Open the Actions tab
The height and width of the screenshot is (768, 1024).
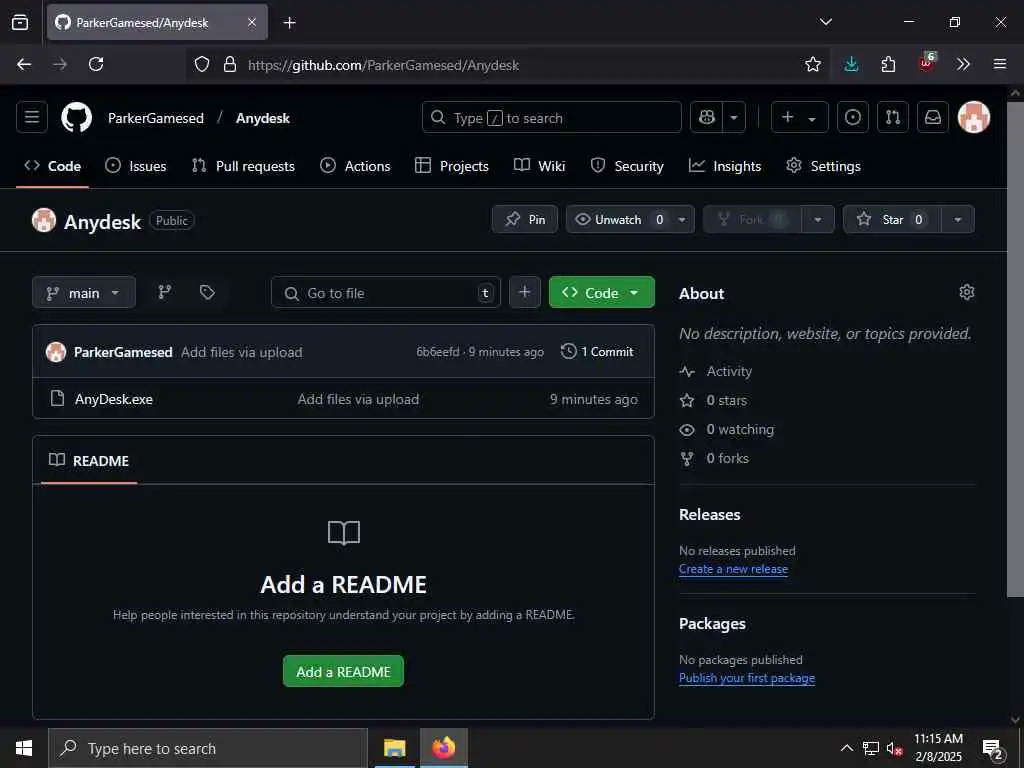[x=355, y=166]
